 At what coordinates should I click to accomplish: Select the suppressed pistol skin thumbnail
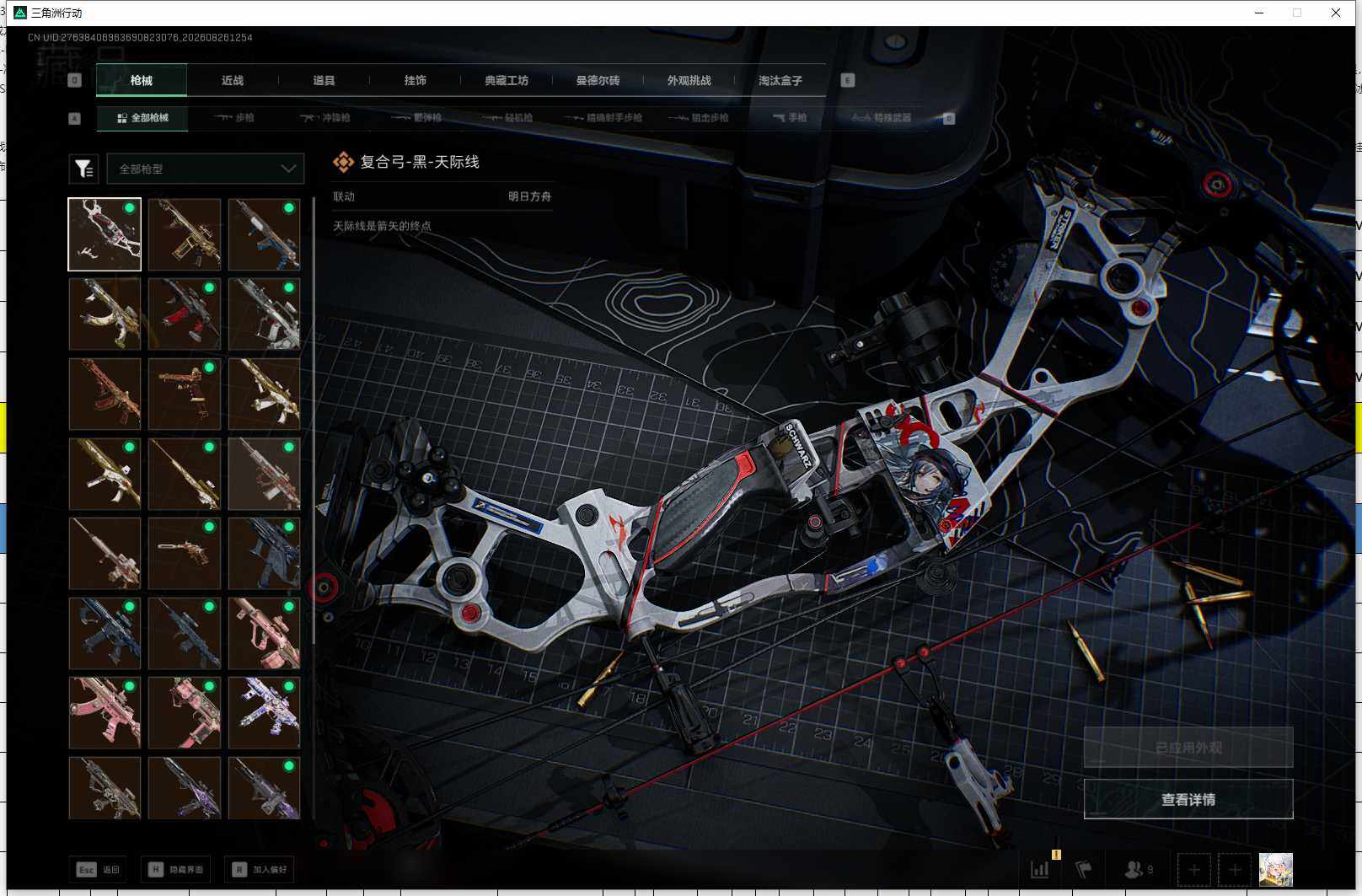point(185,553)
